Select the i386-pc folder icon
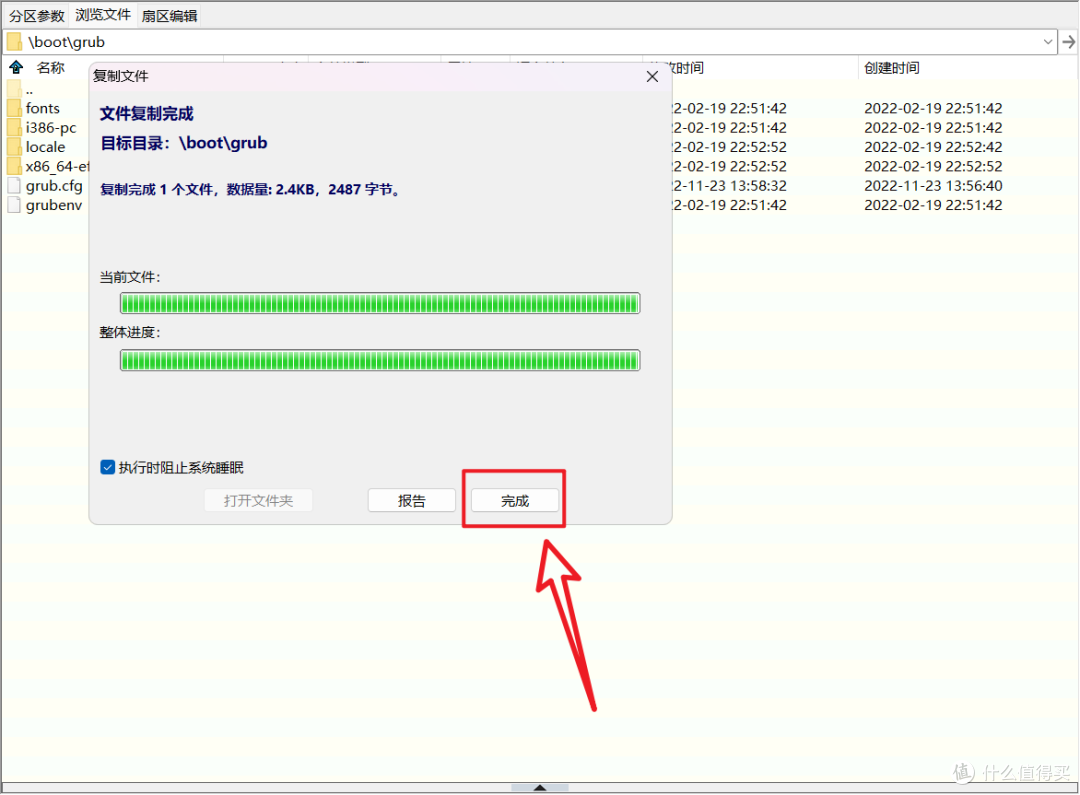Screen dimensions: 1080x795 pos(14,128)
